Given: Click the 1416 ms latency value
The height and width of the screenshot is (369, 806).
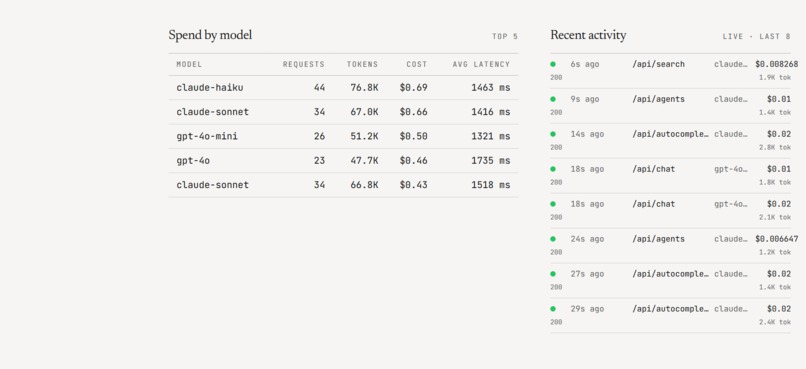Looking at the screenshot, I should [491, 112].
